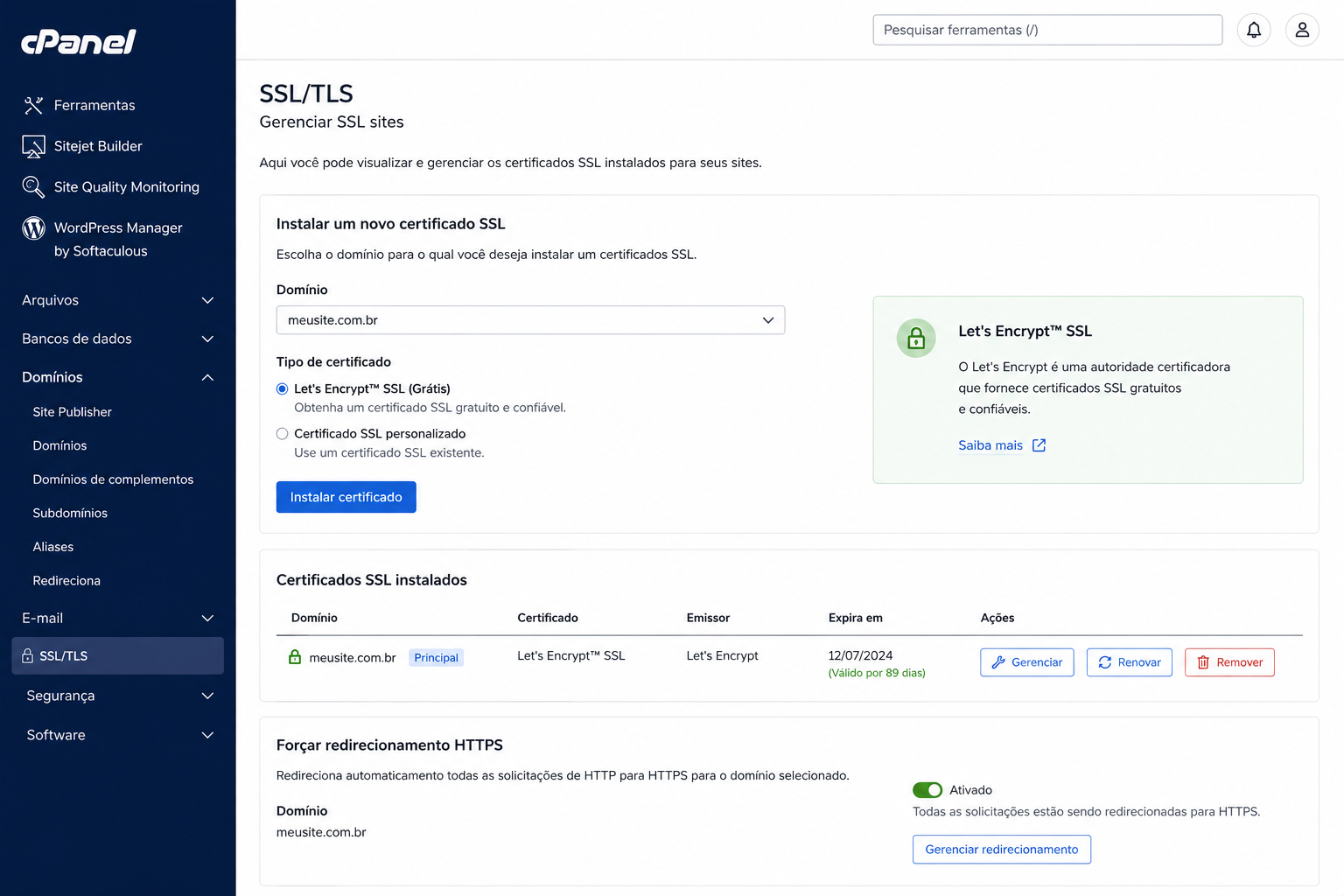Click the Válido por 89 dias text
The height and width of the screenshot is (896, 1344).
877,673
